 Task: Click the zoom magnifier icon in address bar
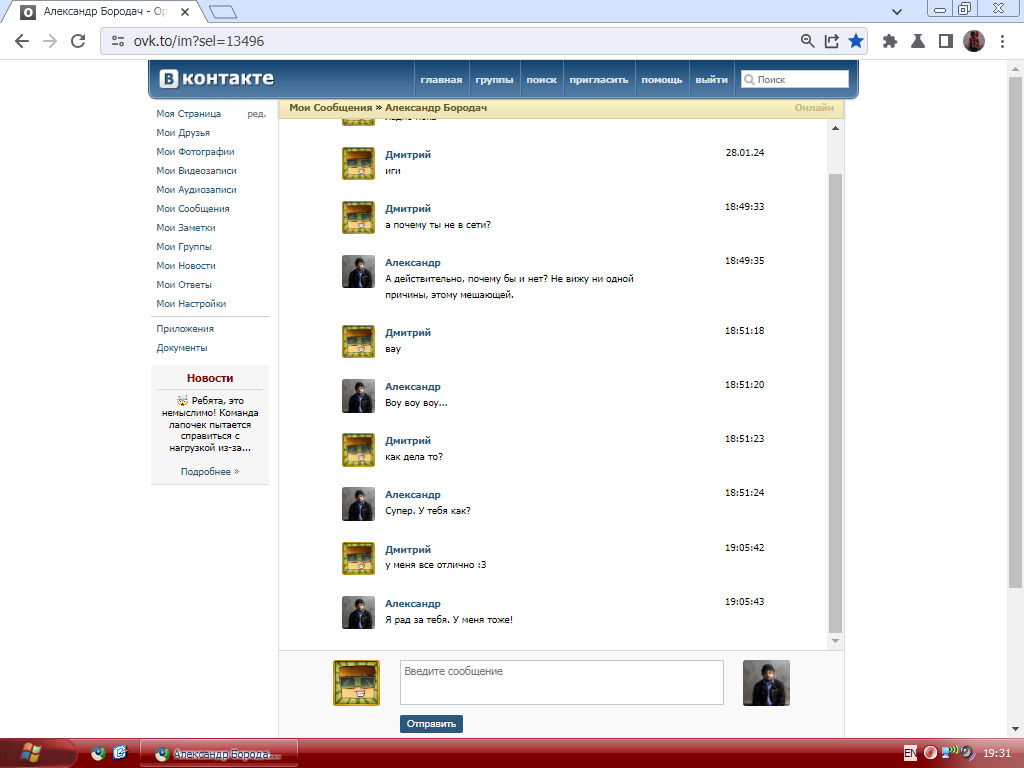click(807, 41)
